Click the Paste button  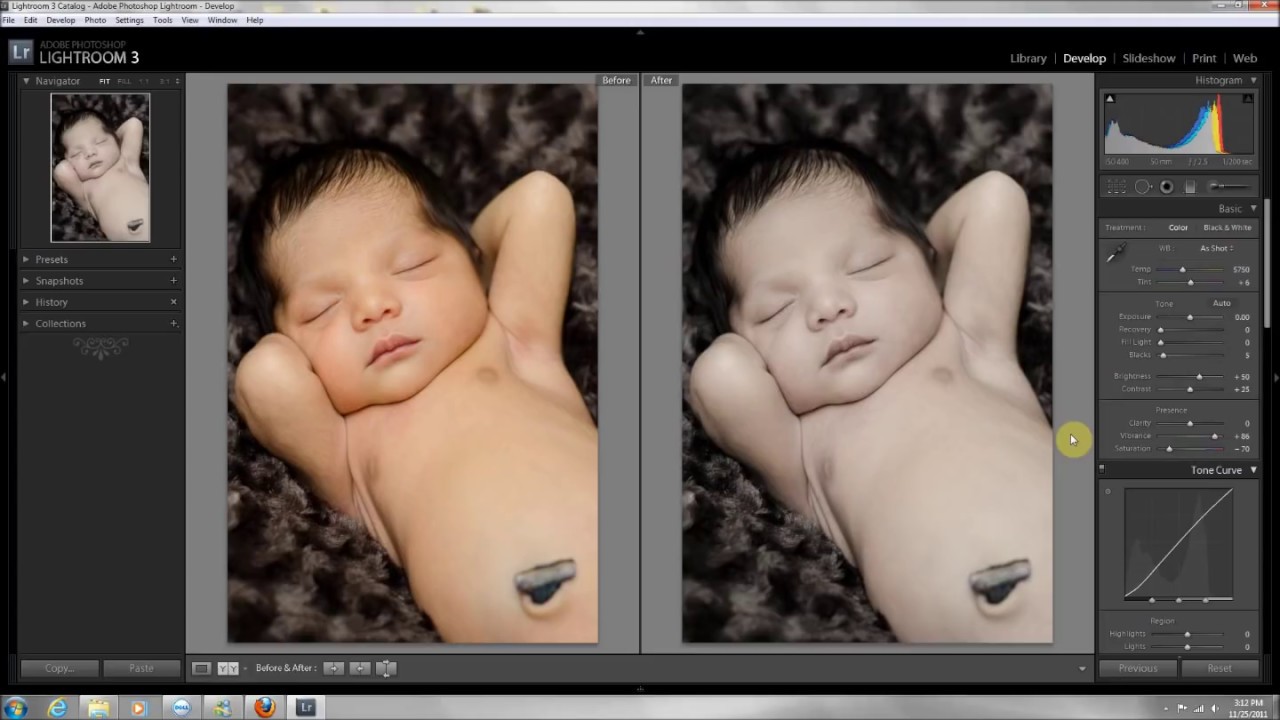[x=141, y=668]
